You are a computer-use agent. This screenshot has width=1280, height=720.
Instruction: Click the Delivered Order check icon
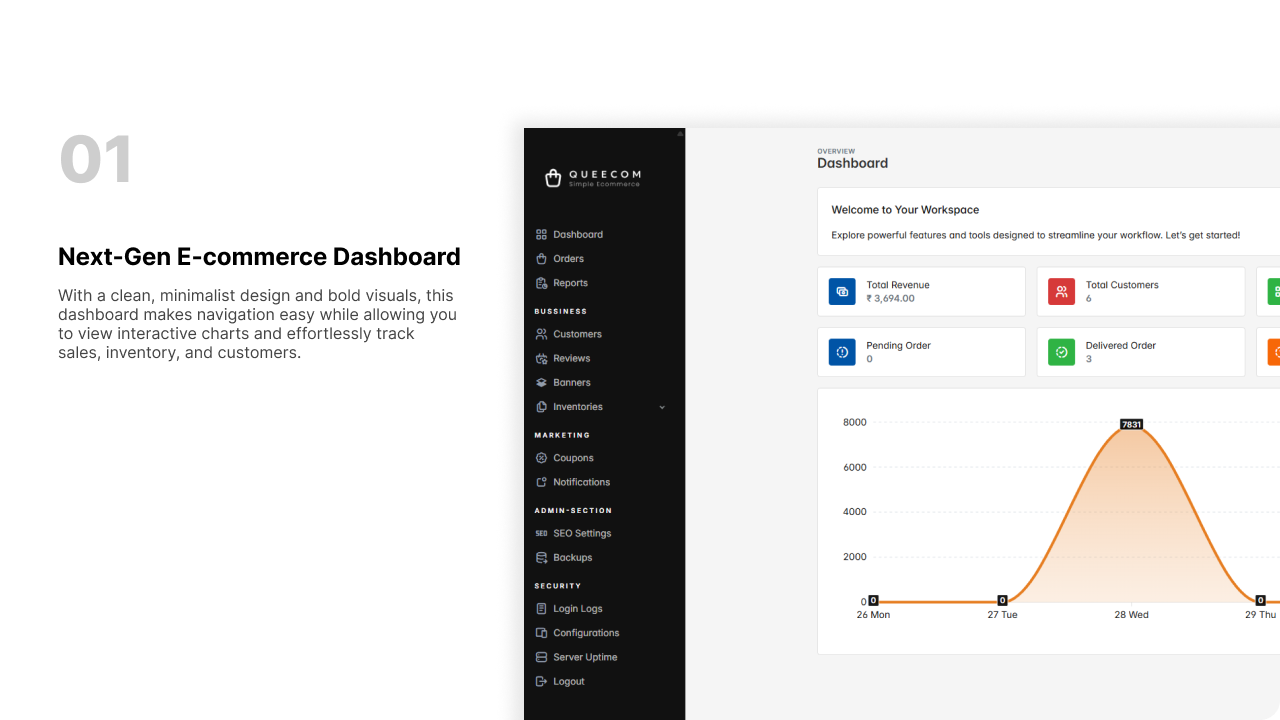click(x=1061, y=352)
